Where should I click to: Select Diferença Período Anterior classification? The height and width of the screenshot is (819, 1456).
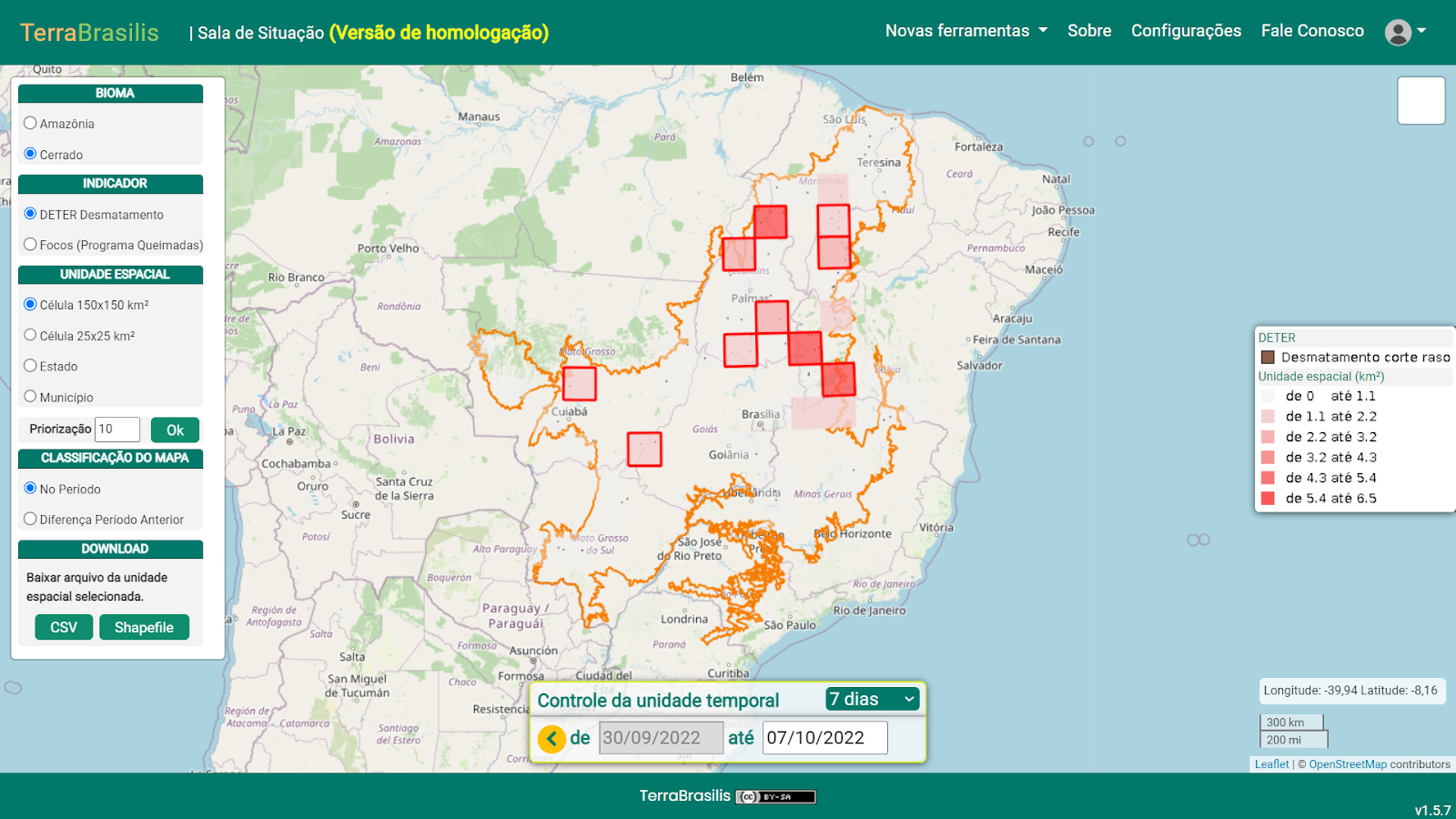point(31,519)
